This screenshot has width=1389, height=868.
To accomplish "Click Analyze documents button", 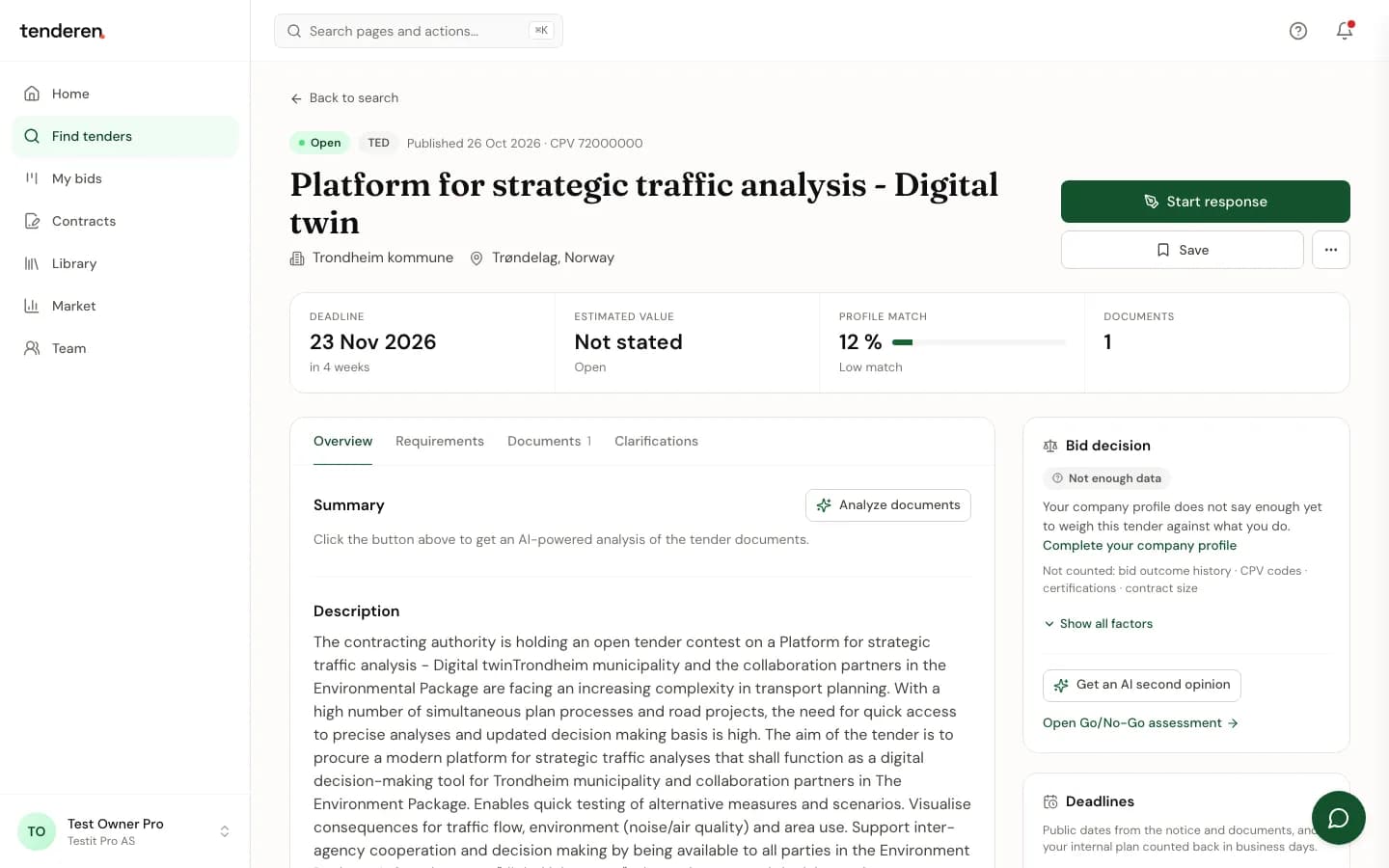I will 888,505.
